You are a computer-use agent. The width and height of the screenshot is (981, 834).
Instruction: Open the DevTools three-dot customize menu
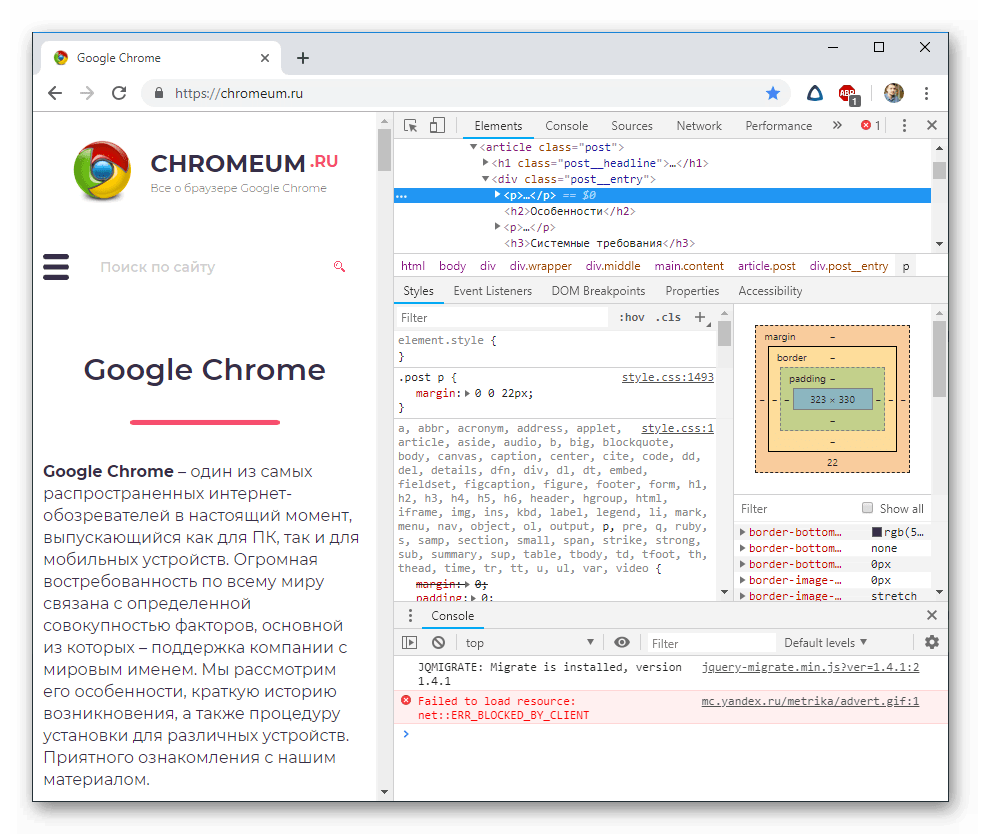click(904, 126)
